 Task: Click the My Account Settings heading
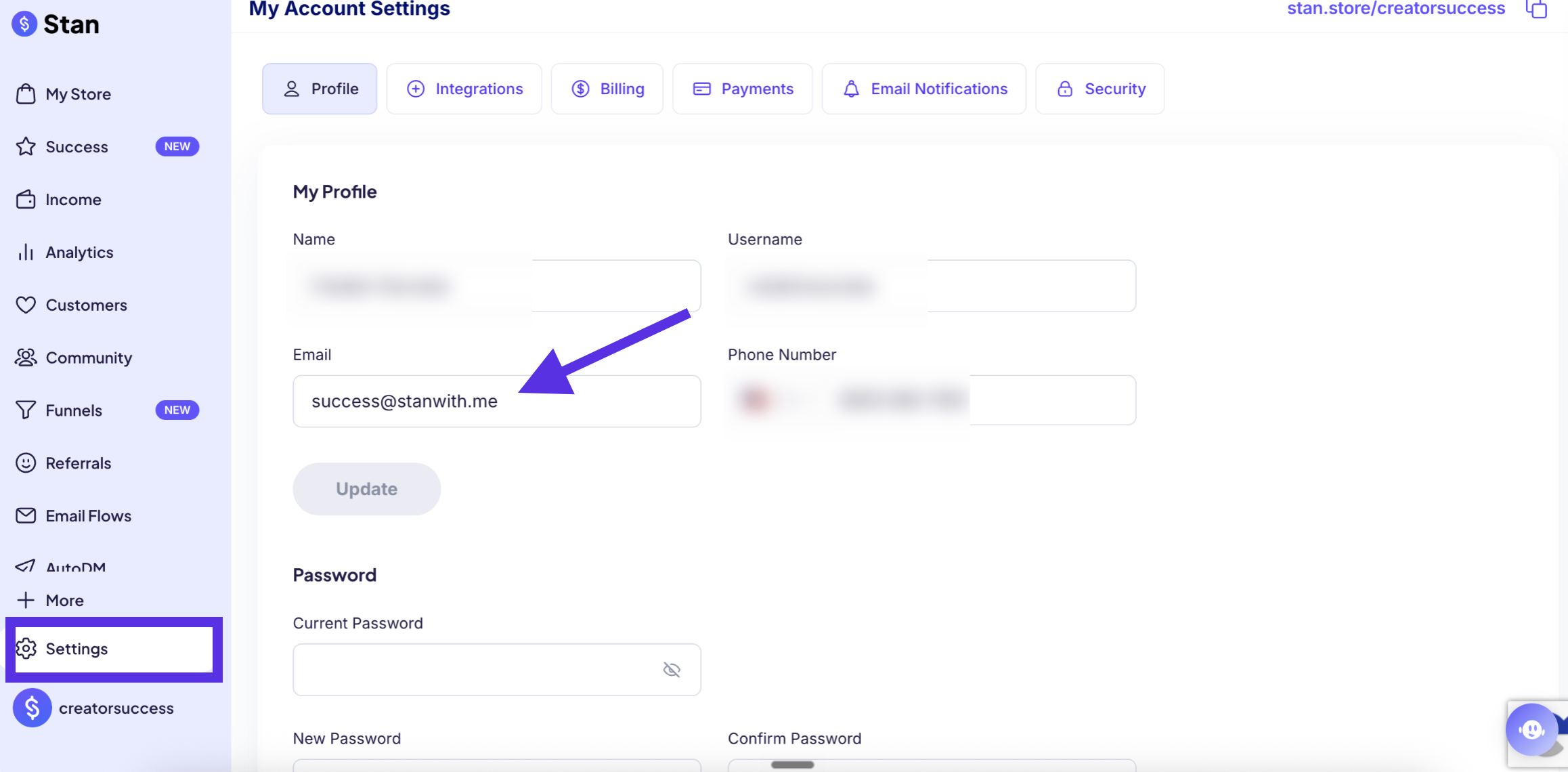tap(349, 9)
